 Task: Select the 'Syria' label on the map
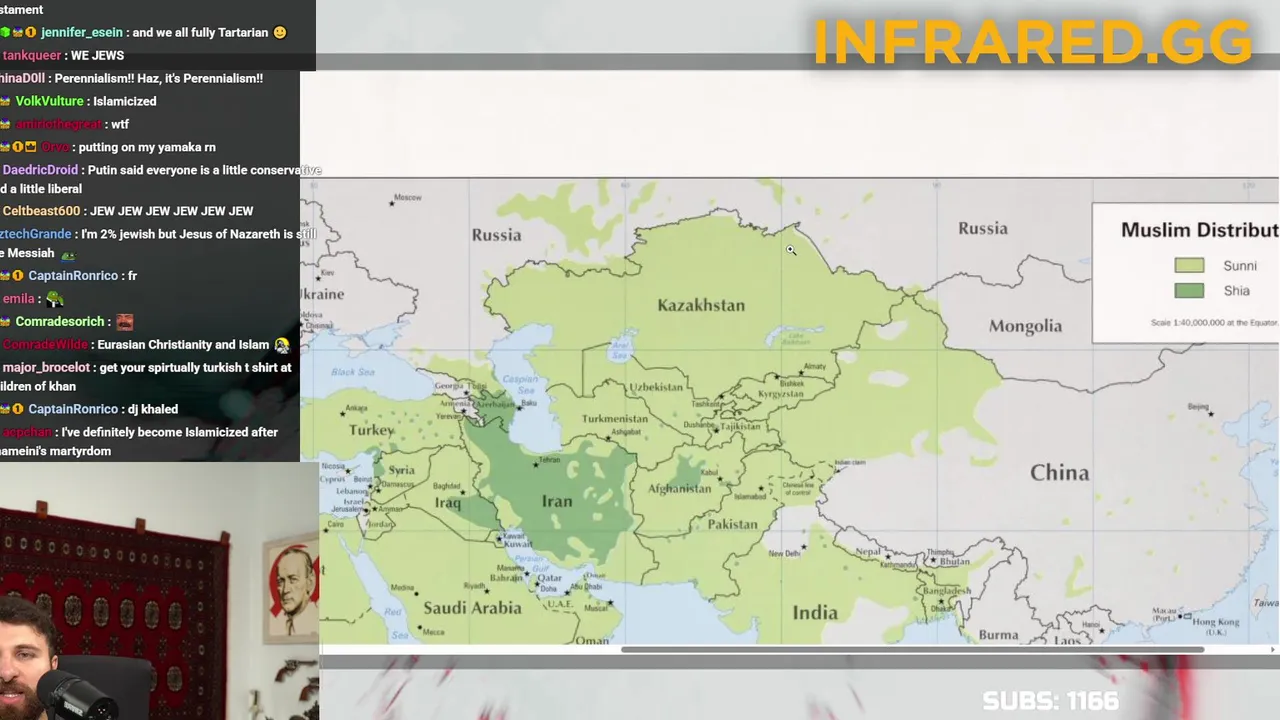(x=401, y=470)
